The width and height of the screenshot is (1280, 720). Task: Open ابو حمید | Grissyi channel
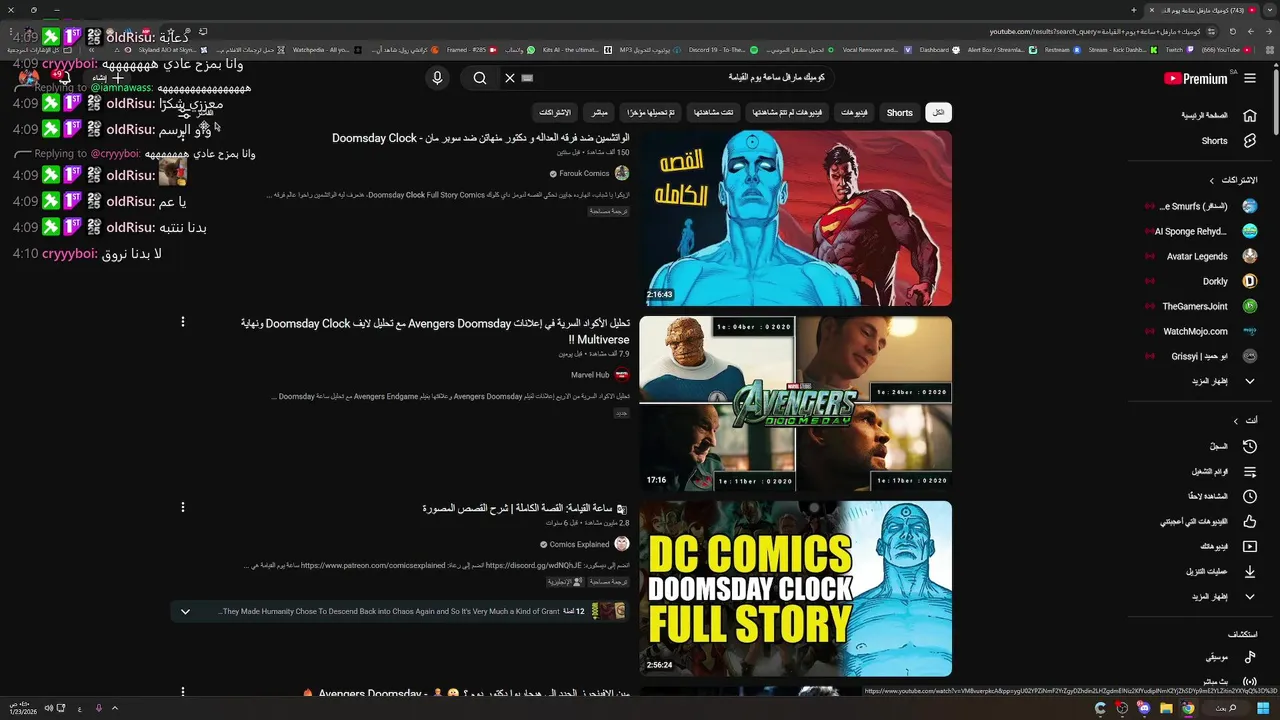[1200, 356]
